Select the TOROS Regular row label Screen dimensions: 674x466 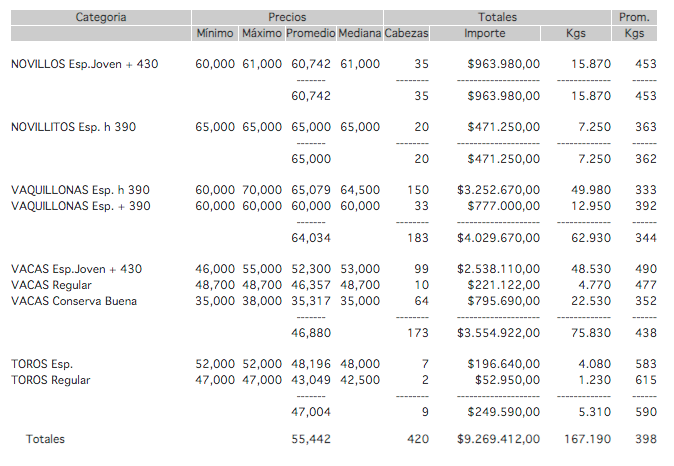point(50,380)
